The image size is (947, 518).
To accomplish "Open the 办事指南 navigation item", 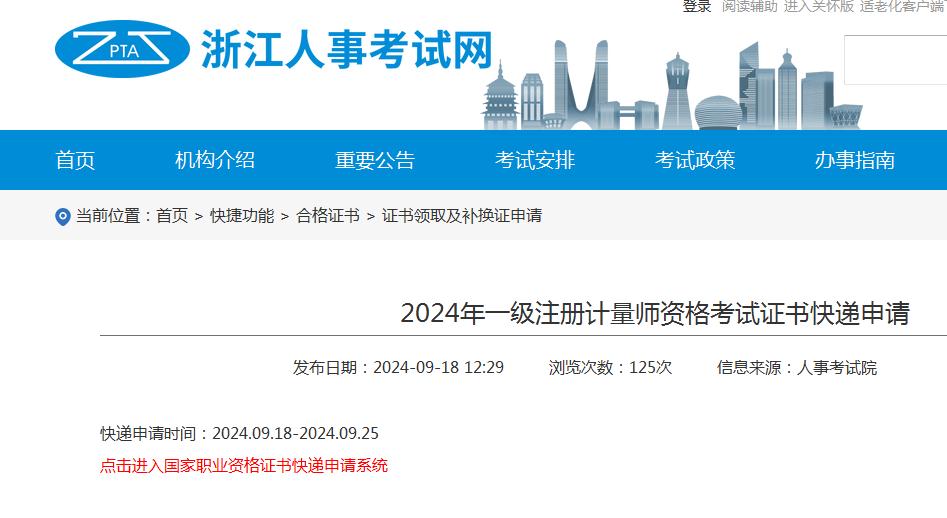I will (x=855, y=160).
